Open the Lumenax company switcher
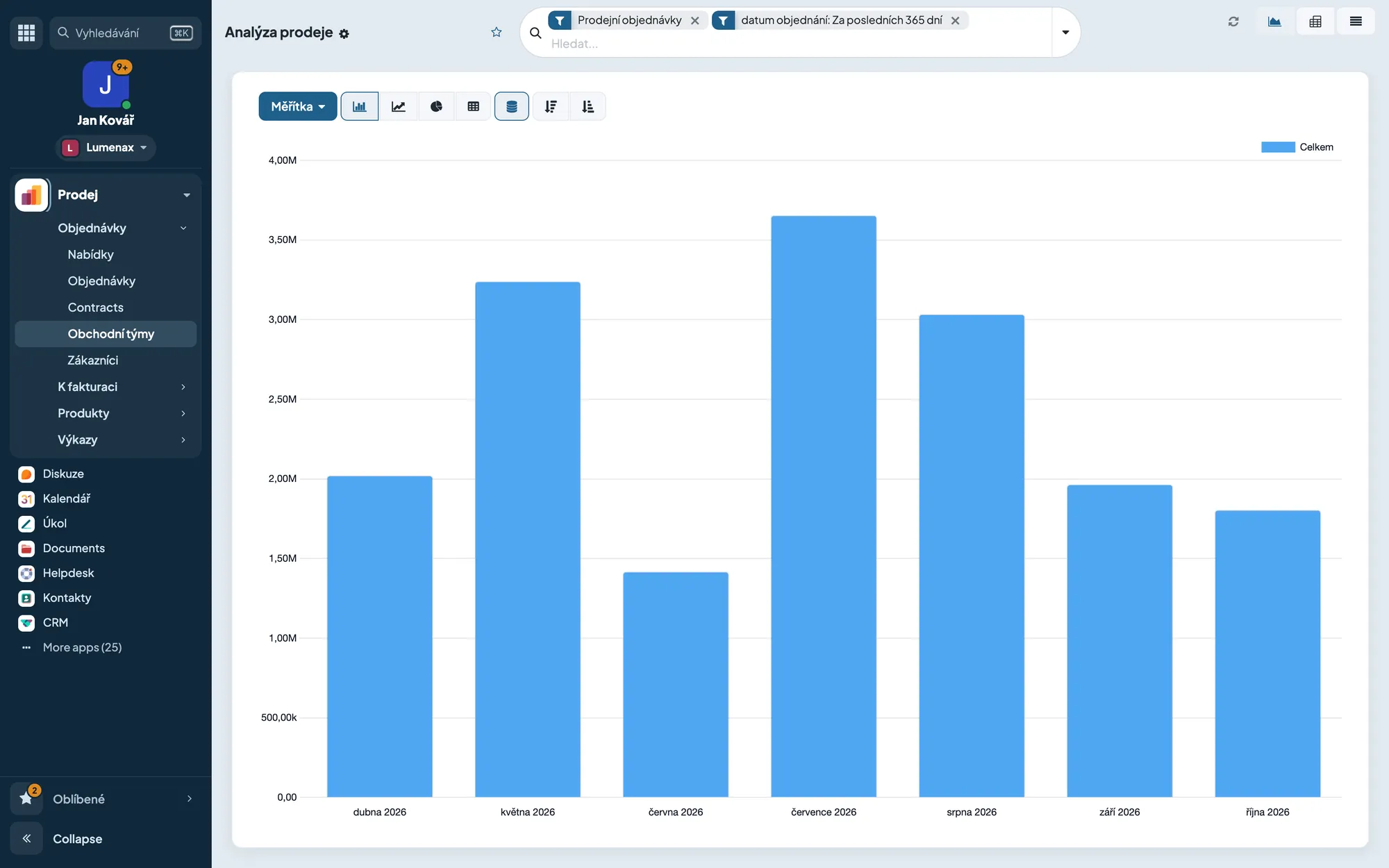1389x868 pixels. (x=106, y=147)
